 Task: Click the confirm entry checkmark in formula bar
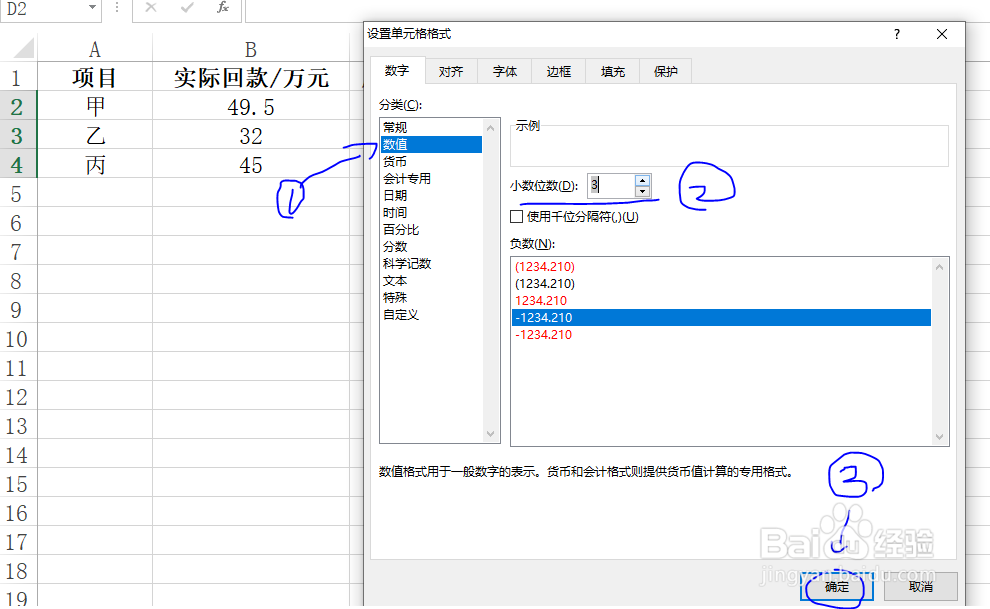pos(187,8)
